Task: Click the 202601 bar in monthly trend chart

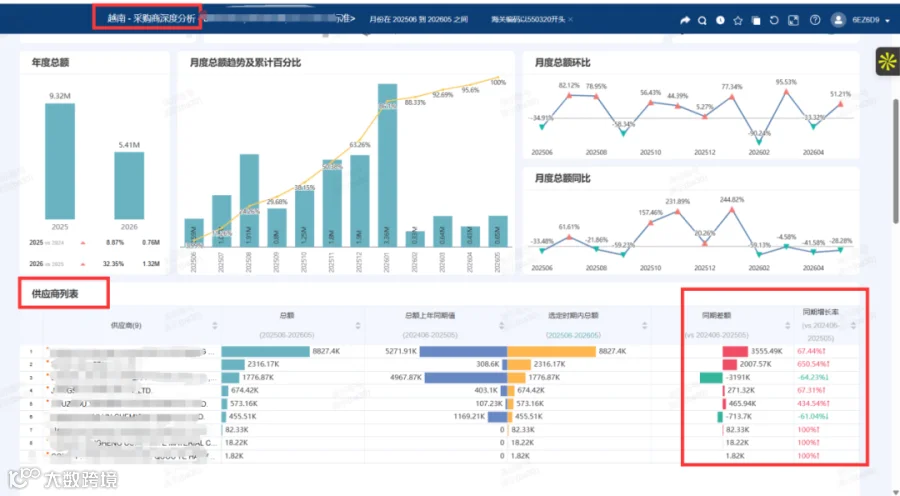Action: 387,165
